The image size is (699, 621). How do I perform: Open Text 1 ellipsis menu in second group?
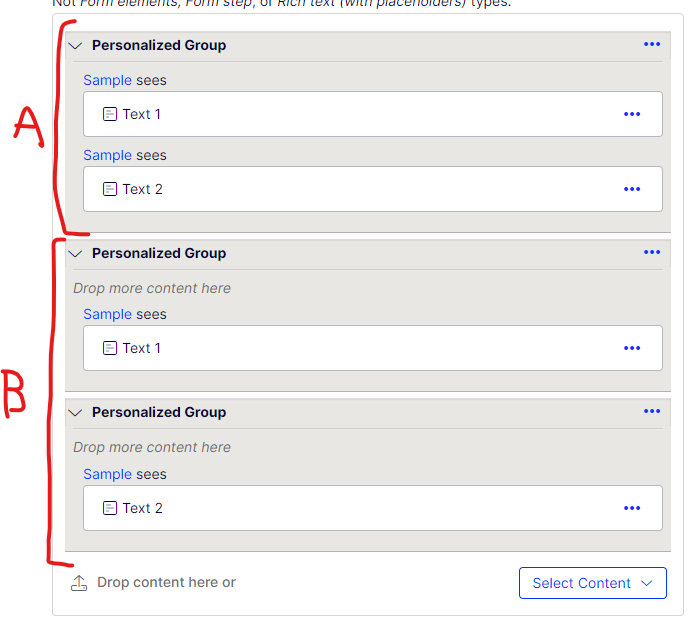pyautogui.click(x=632, y=348)
